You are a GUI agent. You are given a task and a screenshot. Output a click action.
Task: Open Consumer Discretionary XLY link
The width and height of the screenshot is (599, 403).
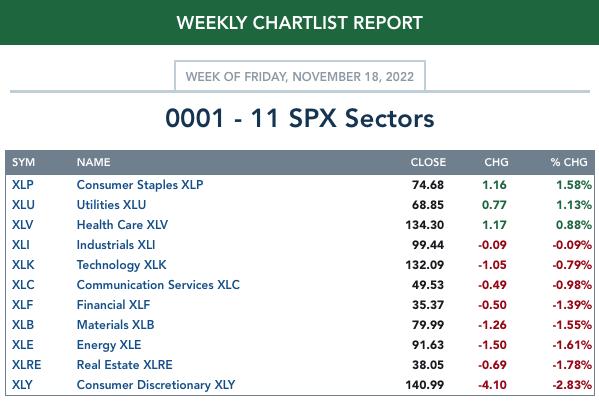click(156, 385)
